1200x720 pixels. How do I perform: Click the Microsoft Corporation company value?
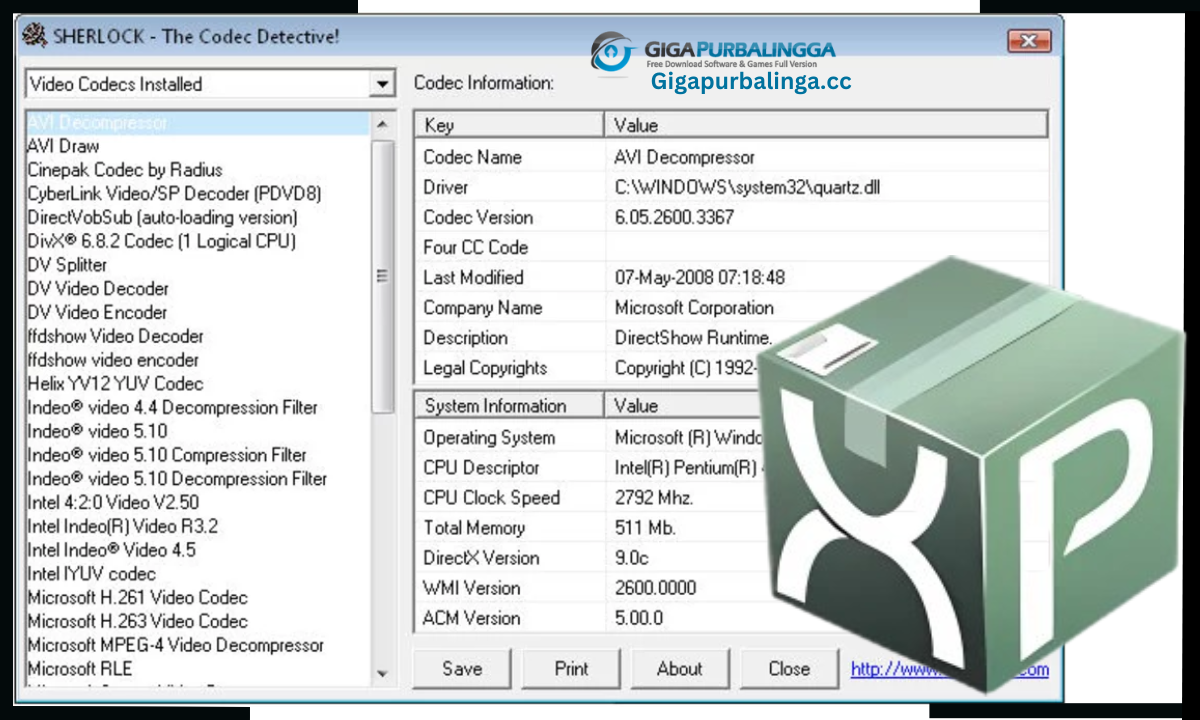[694, 307]
